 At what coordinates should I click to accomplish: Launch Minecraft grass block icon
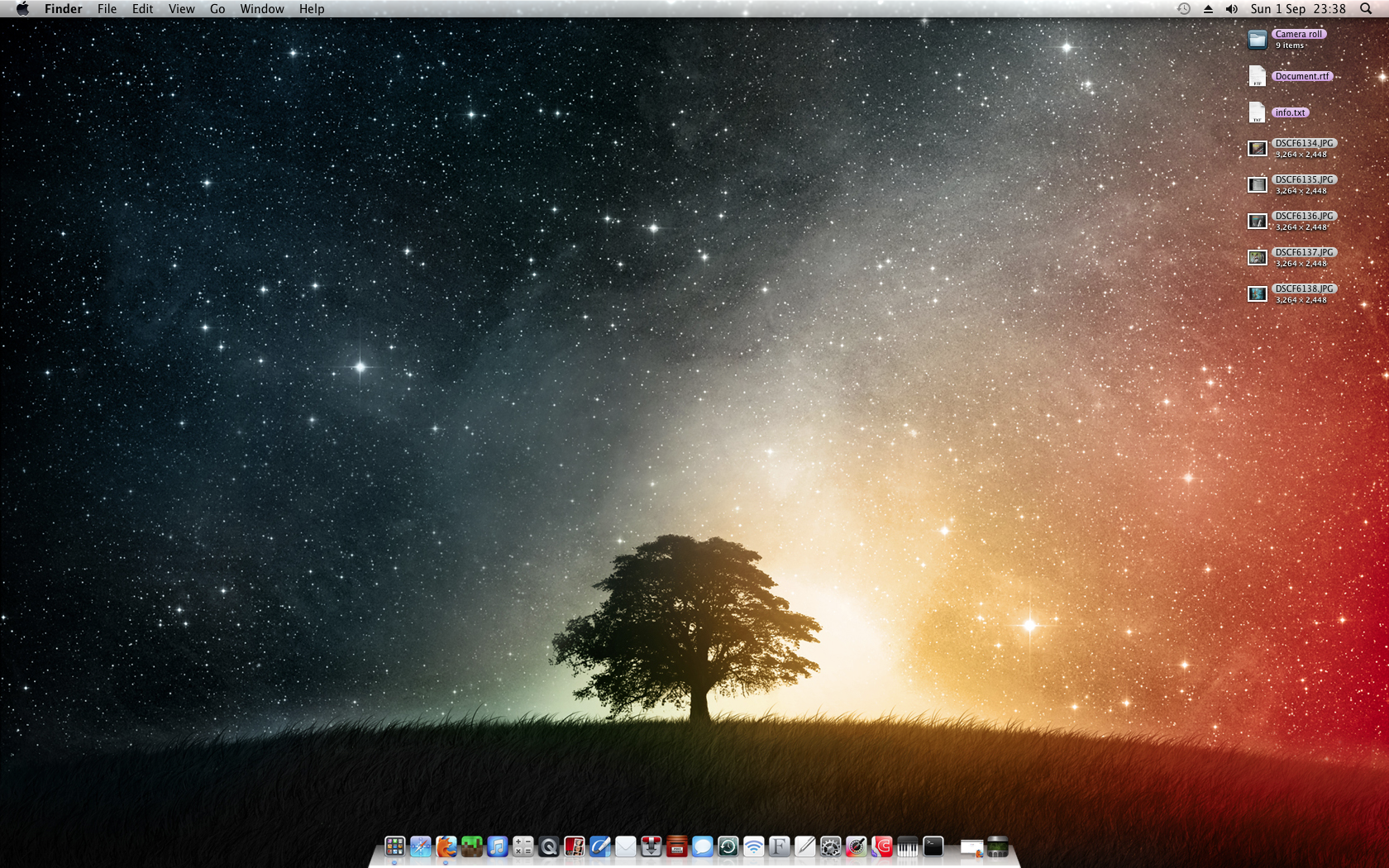472,847
